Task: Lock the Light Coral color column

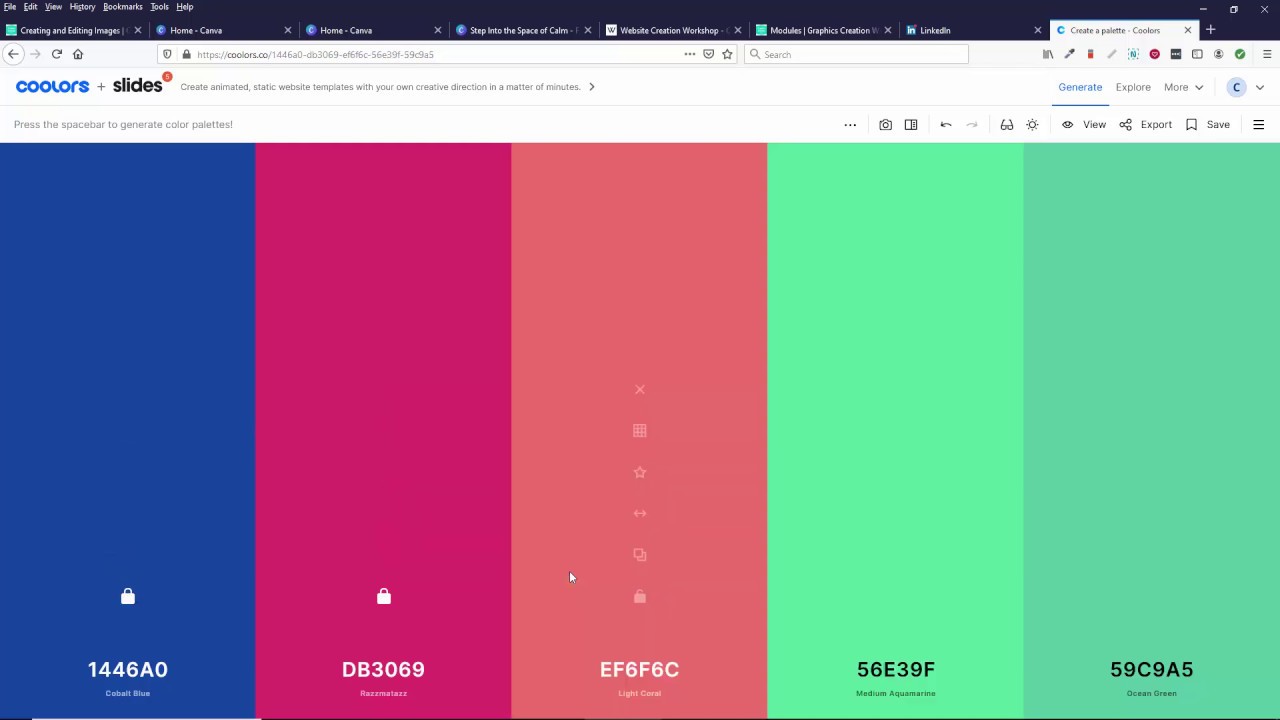Action: click(x=640, y=596)
